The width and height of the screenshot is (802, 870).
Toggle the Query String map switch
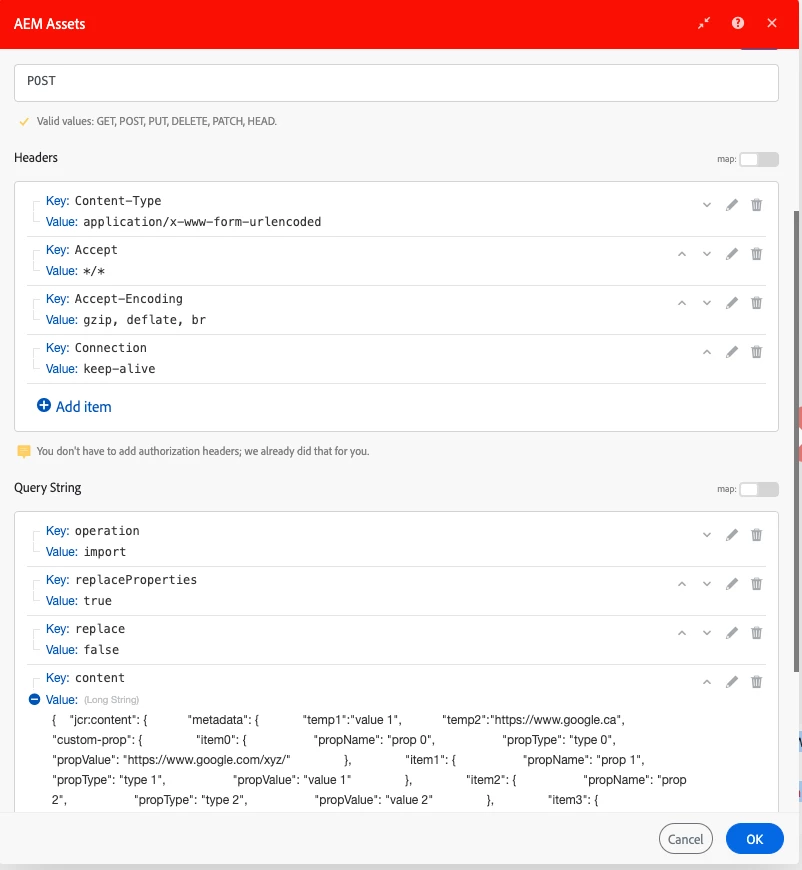(759, 489)
